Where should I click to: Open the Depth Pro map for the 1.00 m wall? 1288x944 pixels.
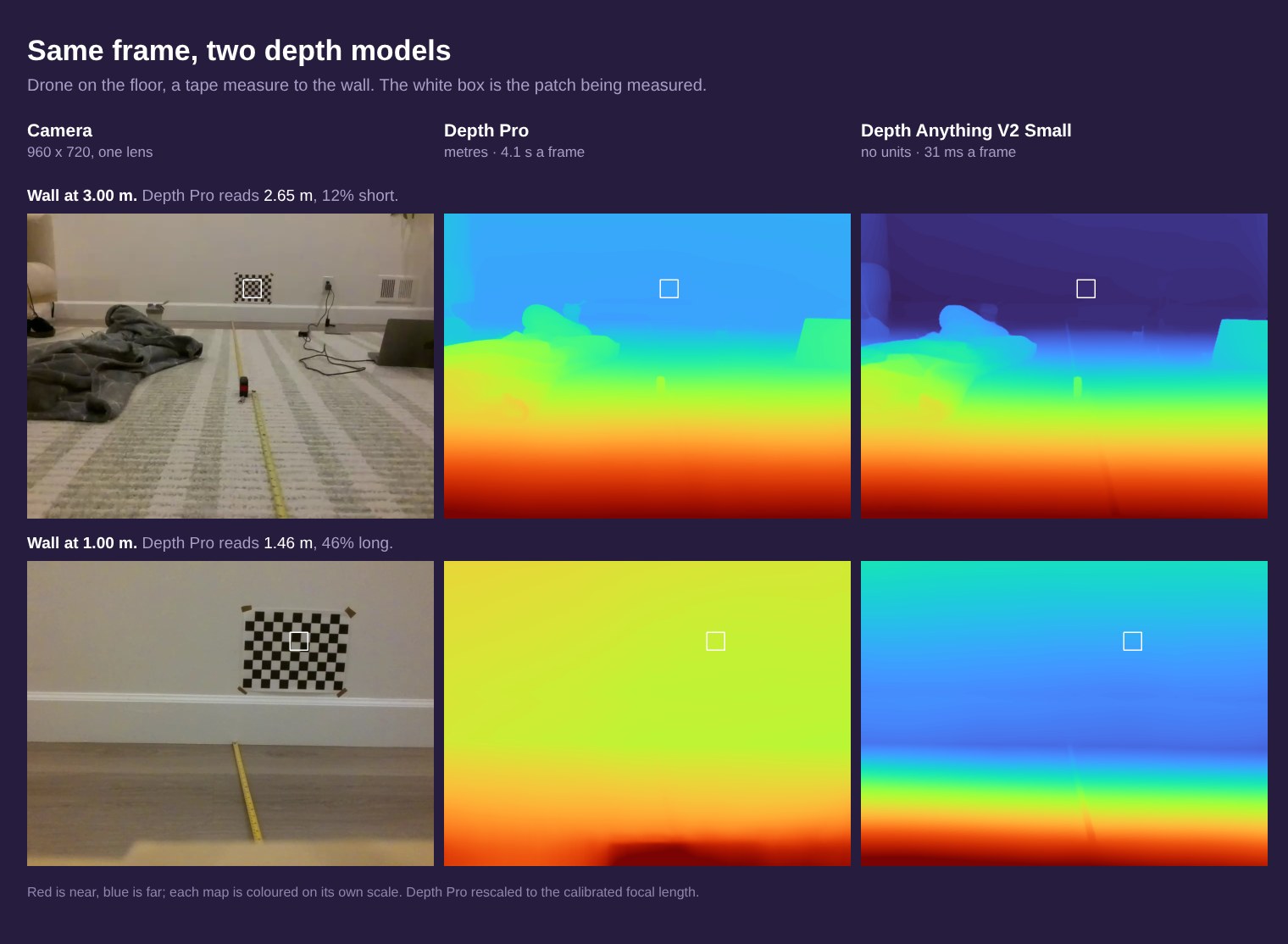pos(647,714)
